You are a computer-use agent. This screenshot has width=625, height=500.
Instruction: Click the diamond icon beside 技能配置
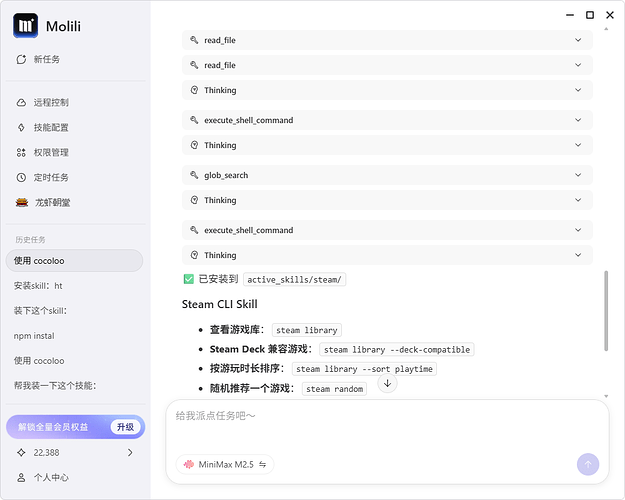21,128
